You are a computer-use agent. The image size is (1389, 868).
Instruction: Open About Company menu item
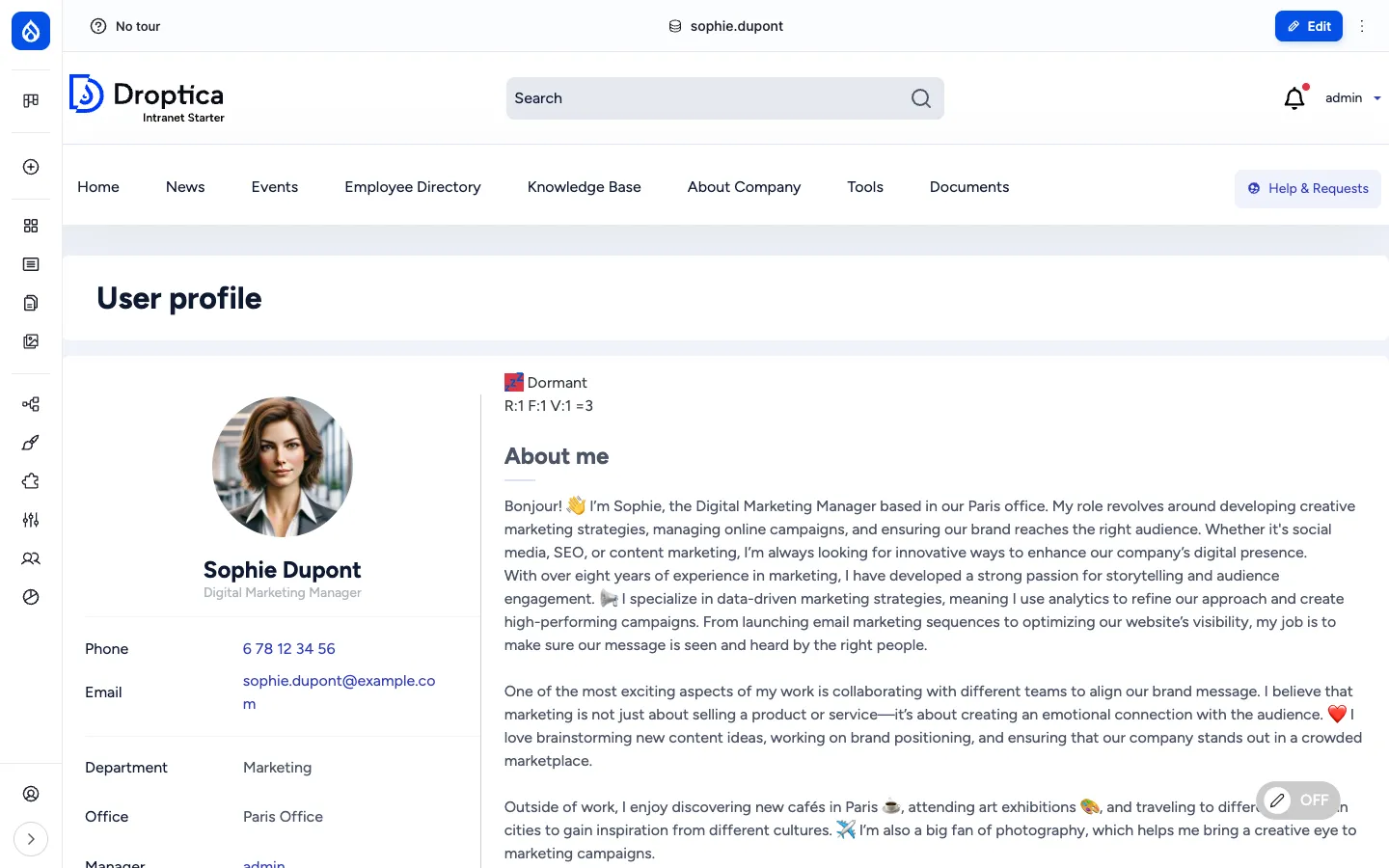(x=744, y=187)
